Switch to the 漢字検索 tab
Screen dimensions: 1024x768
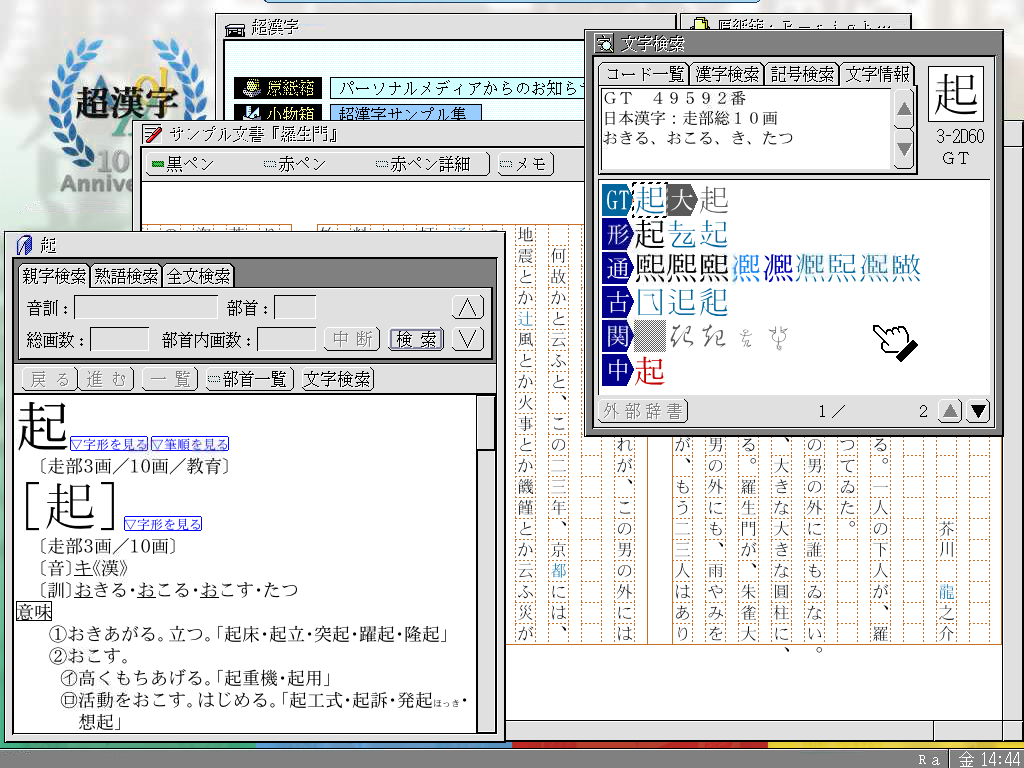[726, 73]
